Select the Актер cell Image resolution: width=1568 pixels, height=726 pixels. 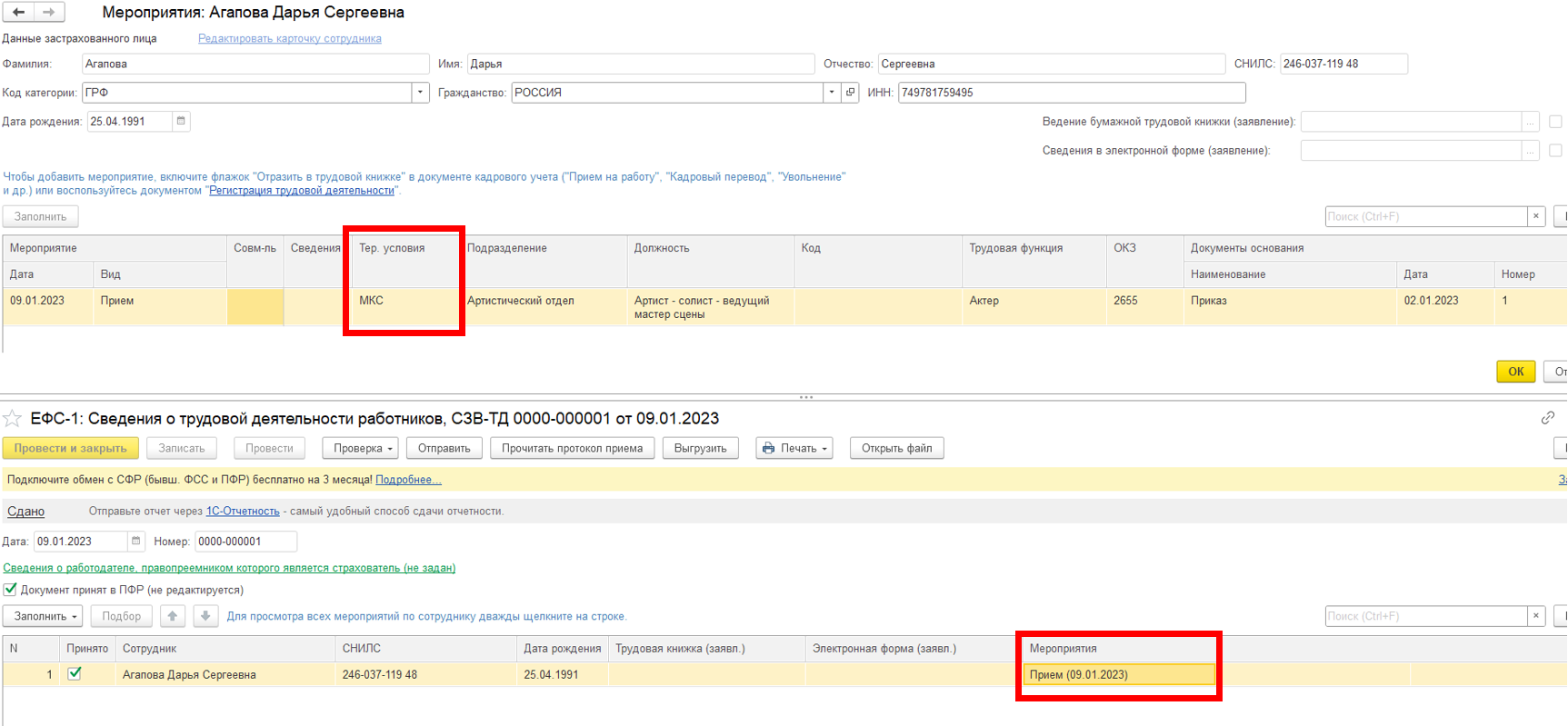pos(1034,307)
